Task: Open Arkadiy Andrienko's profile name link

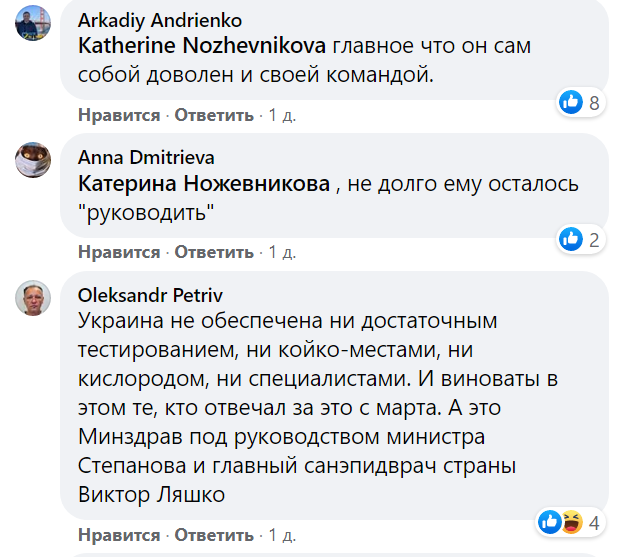Action: [159, 21]
